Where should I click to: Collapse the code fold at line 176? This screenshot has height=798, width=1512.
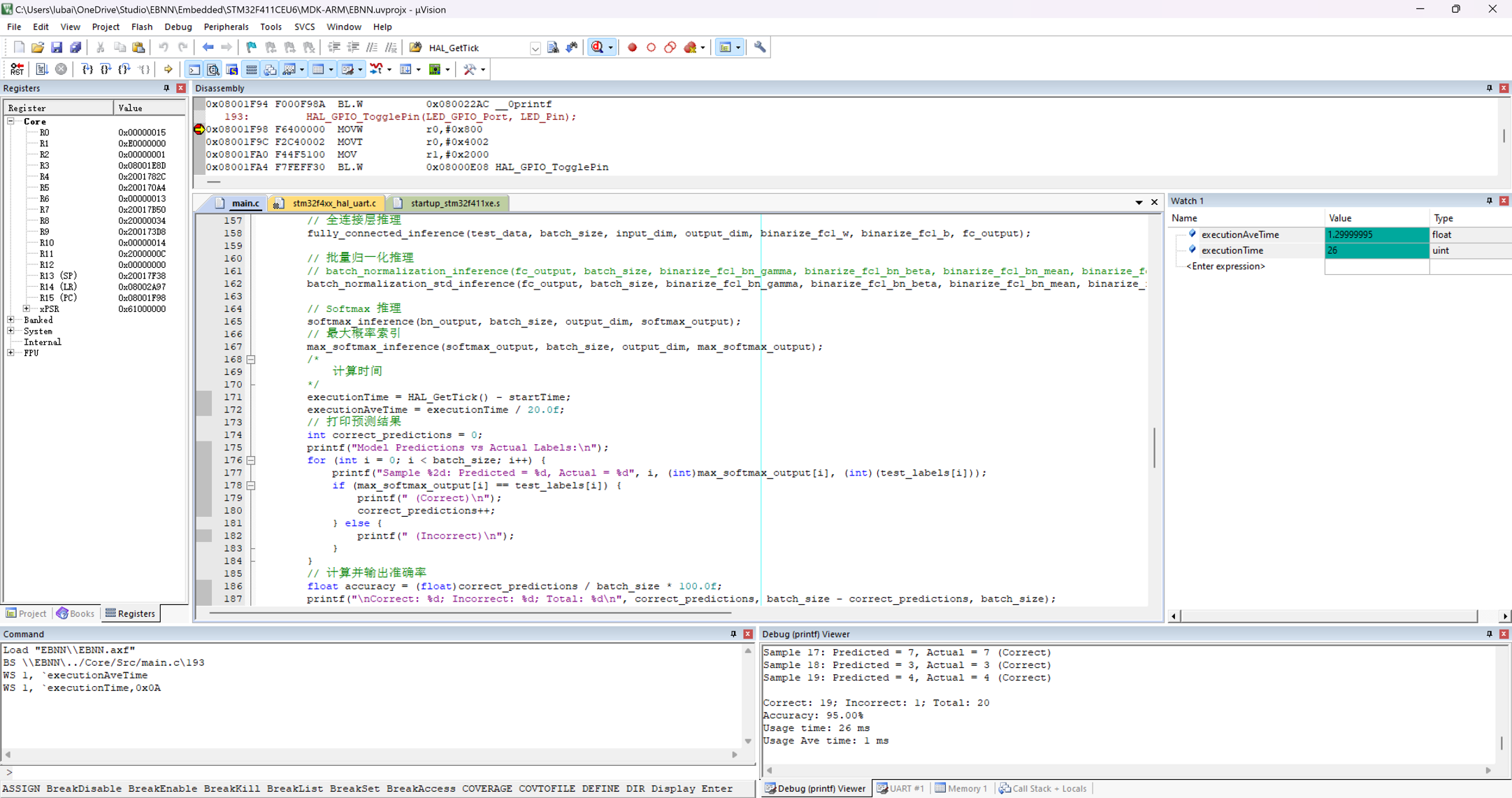click(251, 460)
